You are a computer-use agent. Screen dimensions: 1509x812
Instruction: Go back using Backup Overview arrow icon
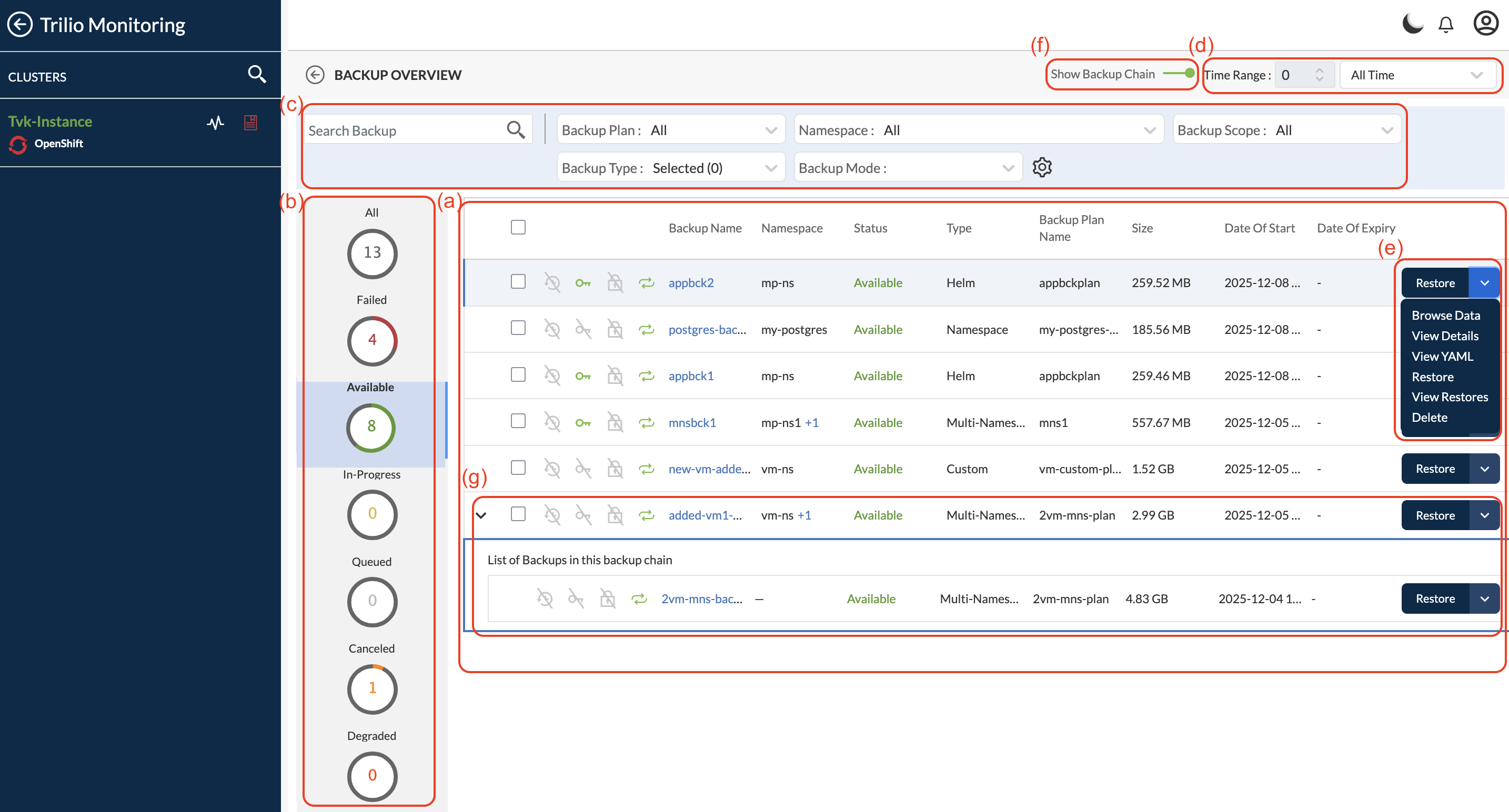tap(315, 75)
